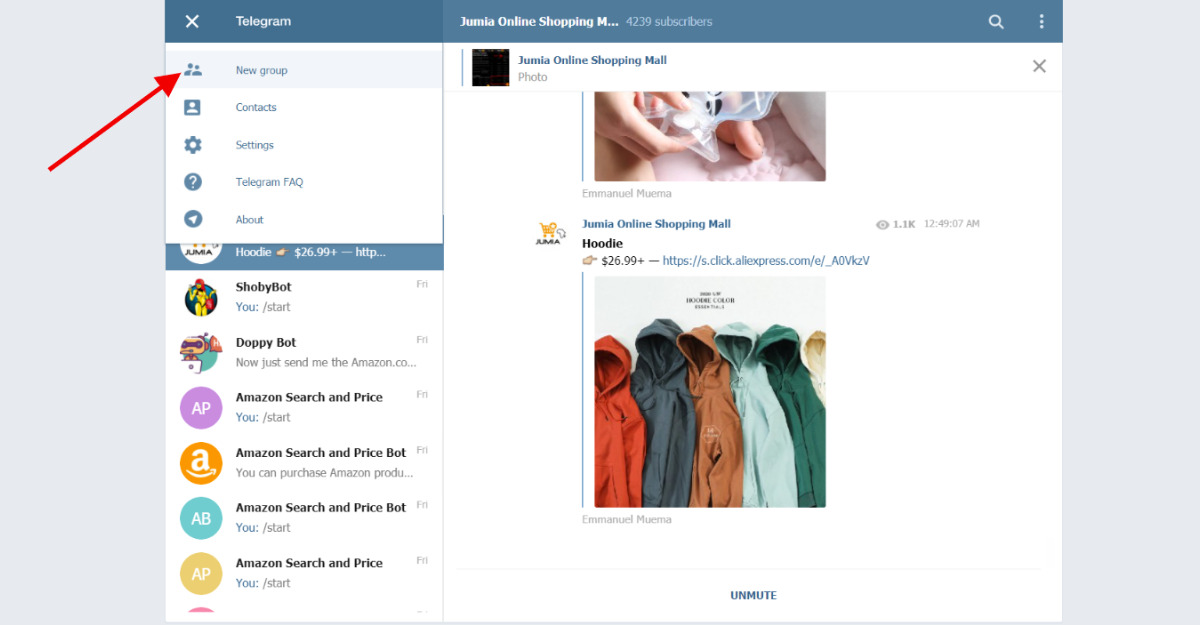Click the Telegram FAQ question mark icon

(193, 182)
